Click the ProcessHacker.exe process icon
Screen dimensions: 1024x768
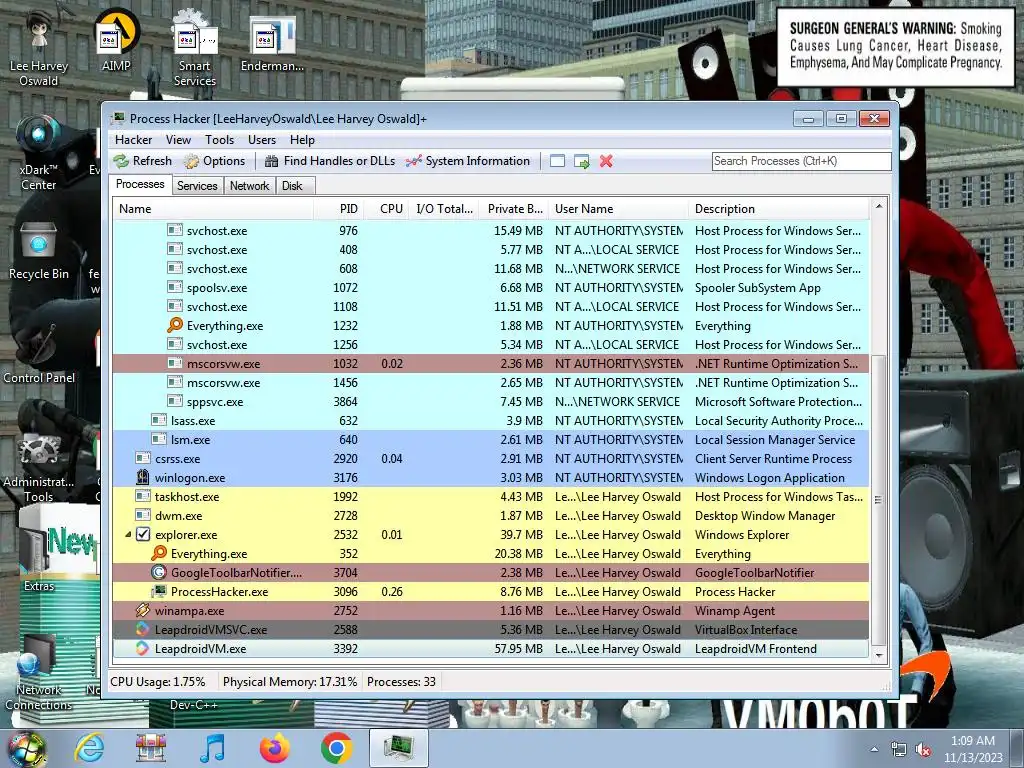[159, 591]
